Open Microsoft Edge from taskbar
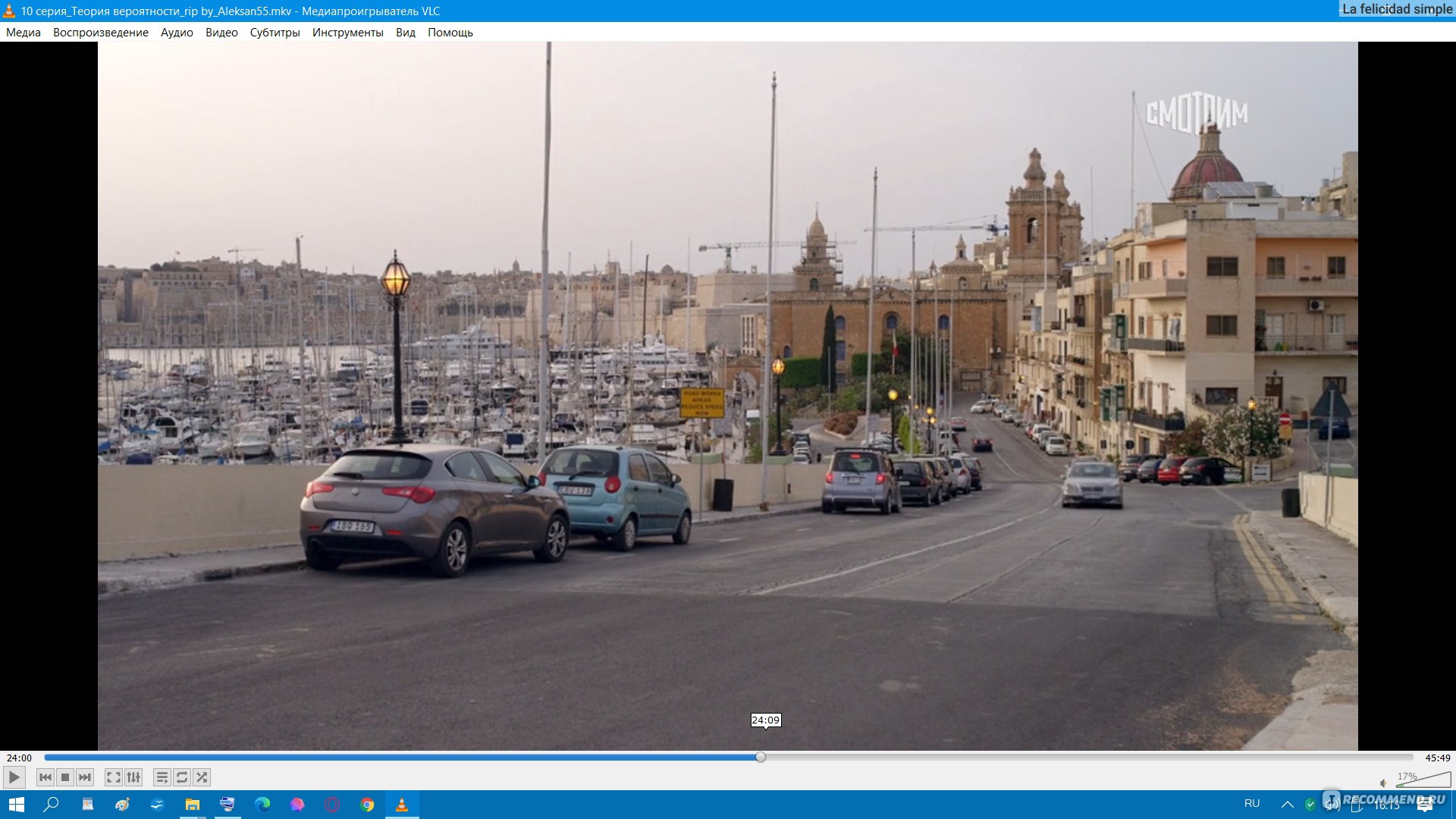 tap(262, 805)
